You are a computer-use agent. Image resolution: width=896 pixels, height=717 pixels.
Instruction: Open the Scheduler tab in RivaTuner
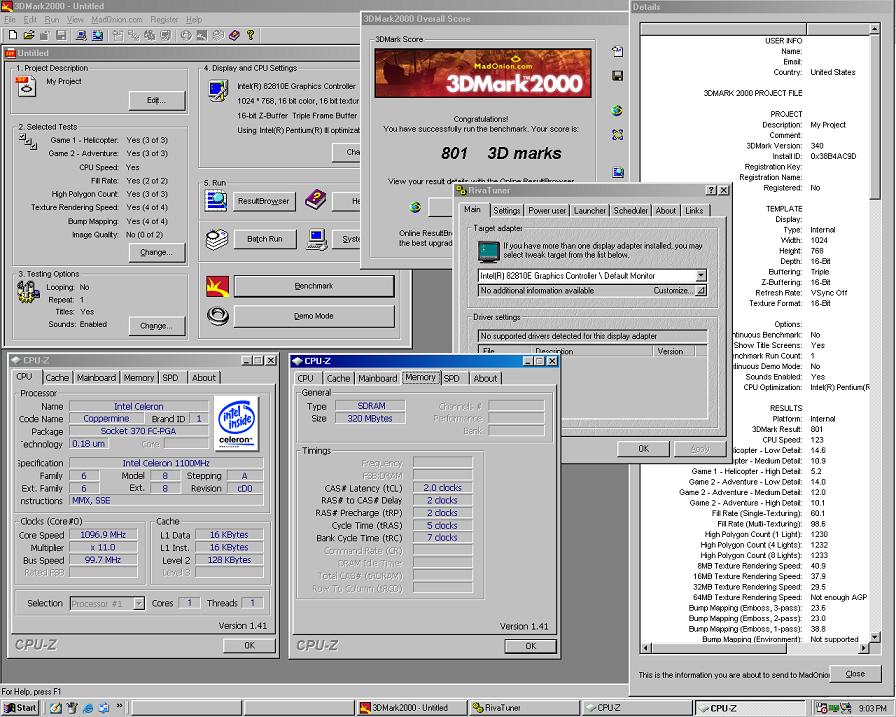click(x=630, y=210)
